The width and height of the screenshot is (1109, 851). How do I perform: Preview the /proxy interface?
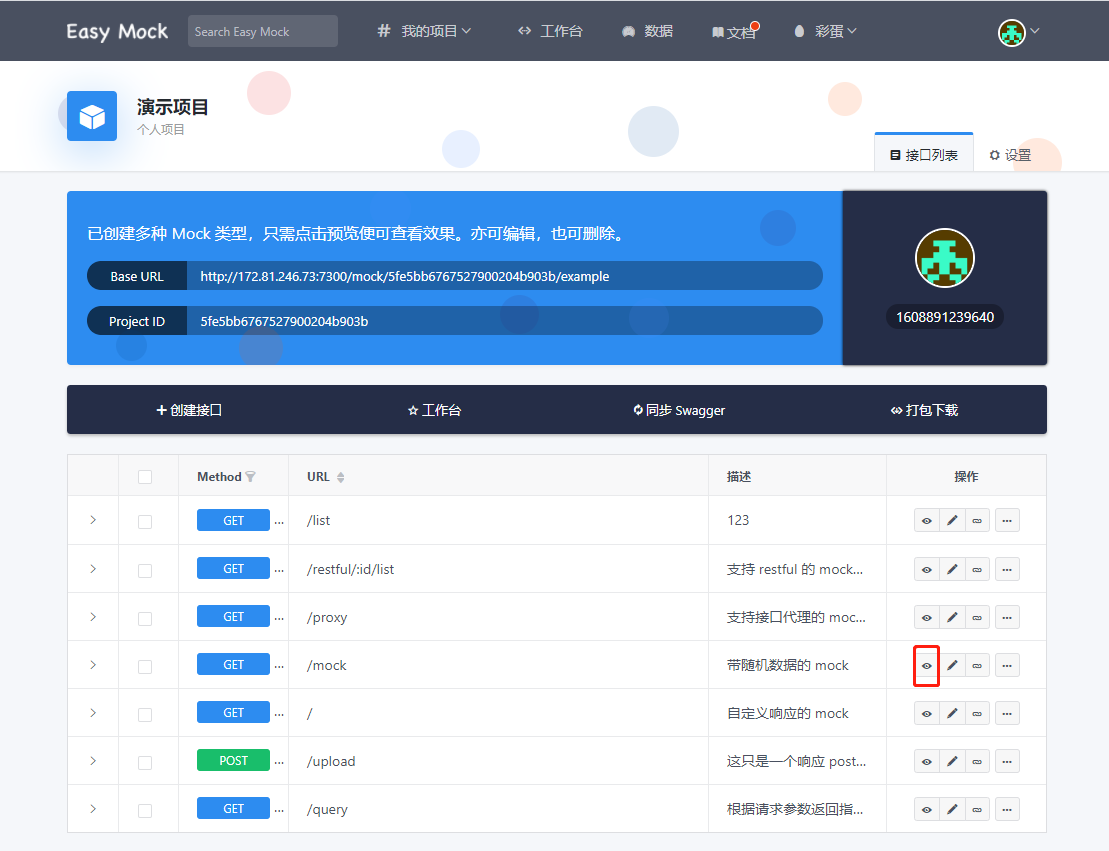[x=927, y=618]
